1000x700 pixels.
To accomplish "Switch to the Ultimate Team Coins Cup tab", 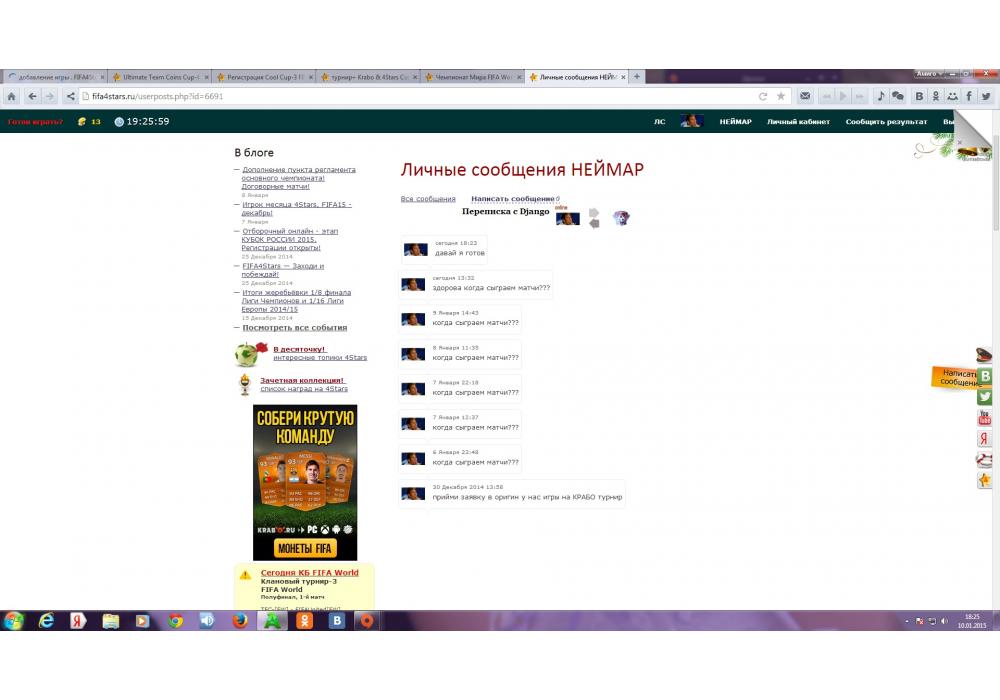I will pos(158,77).
